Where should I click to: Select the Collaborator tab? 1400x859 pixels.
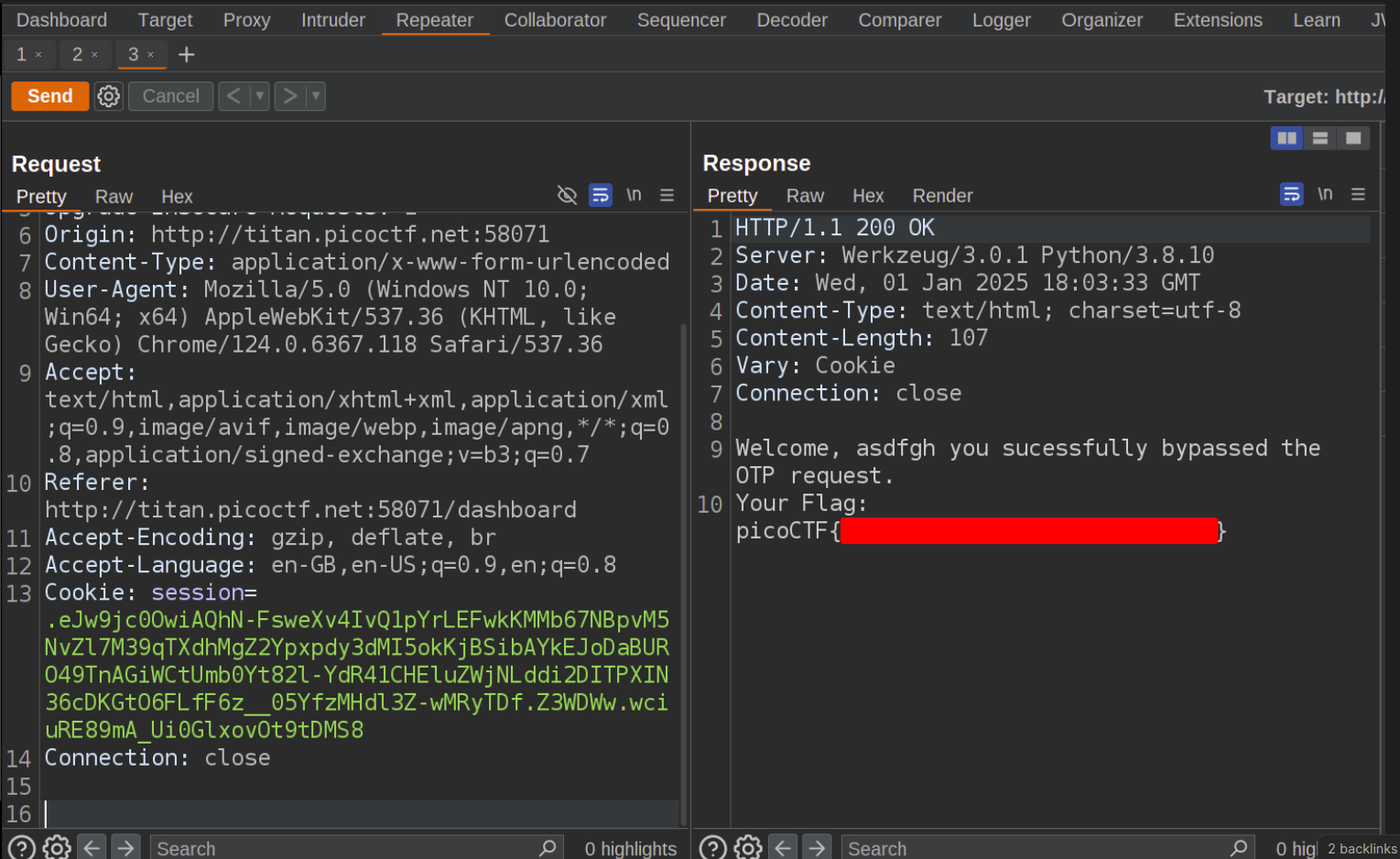(x=555, y=19)
